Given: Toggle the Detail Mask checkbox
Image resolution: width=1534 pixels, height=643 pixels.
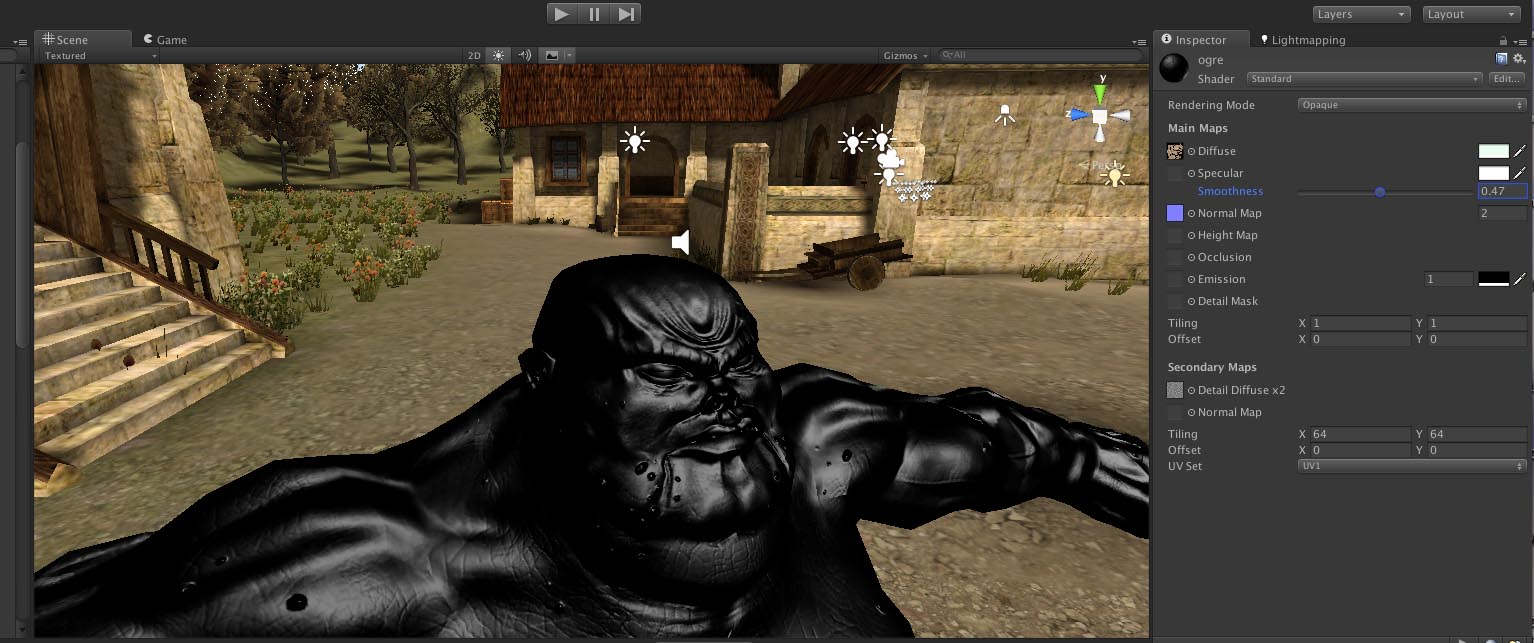Looking at the screenshot, I should (x=1174, y=301).
